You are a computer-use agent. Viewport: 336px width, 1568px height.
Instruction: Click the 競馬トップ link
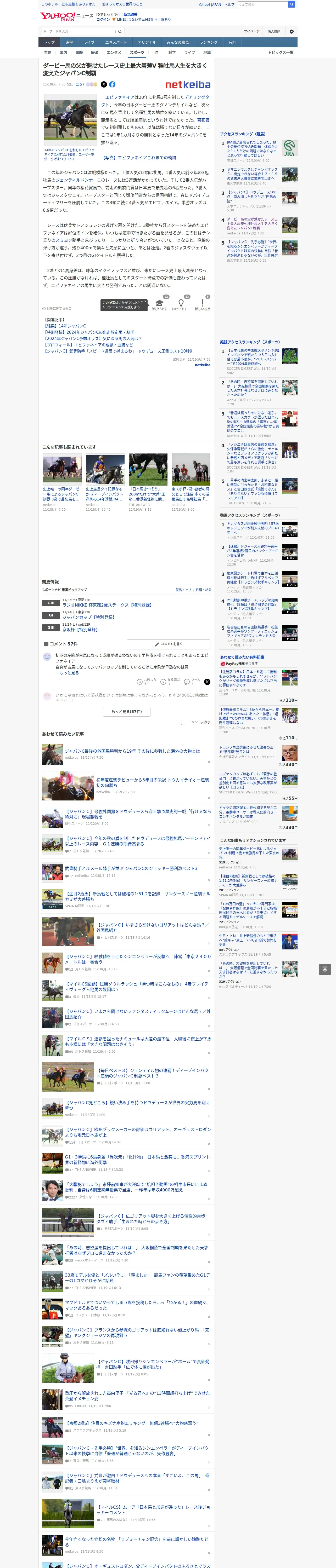pos(183,590)
